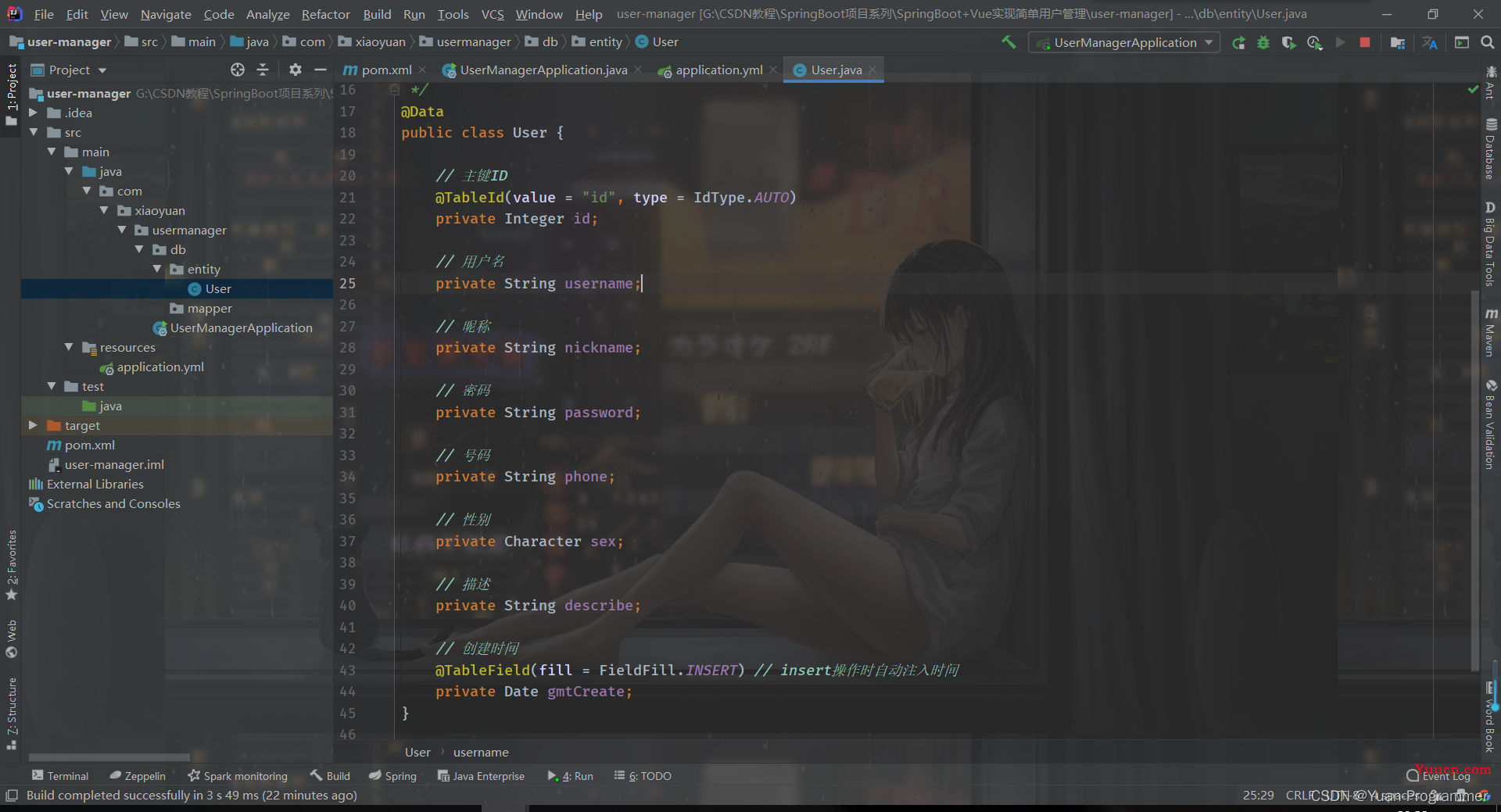Image resolution: width=1501 pixels, height=812 pixels.
Task: Open the Event Log
Action: point(1438,776)
